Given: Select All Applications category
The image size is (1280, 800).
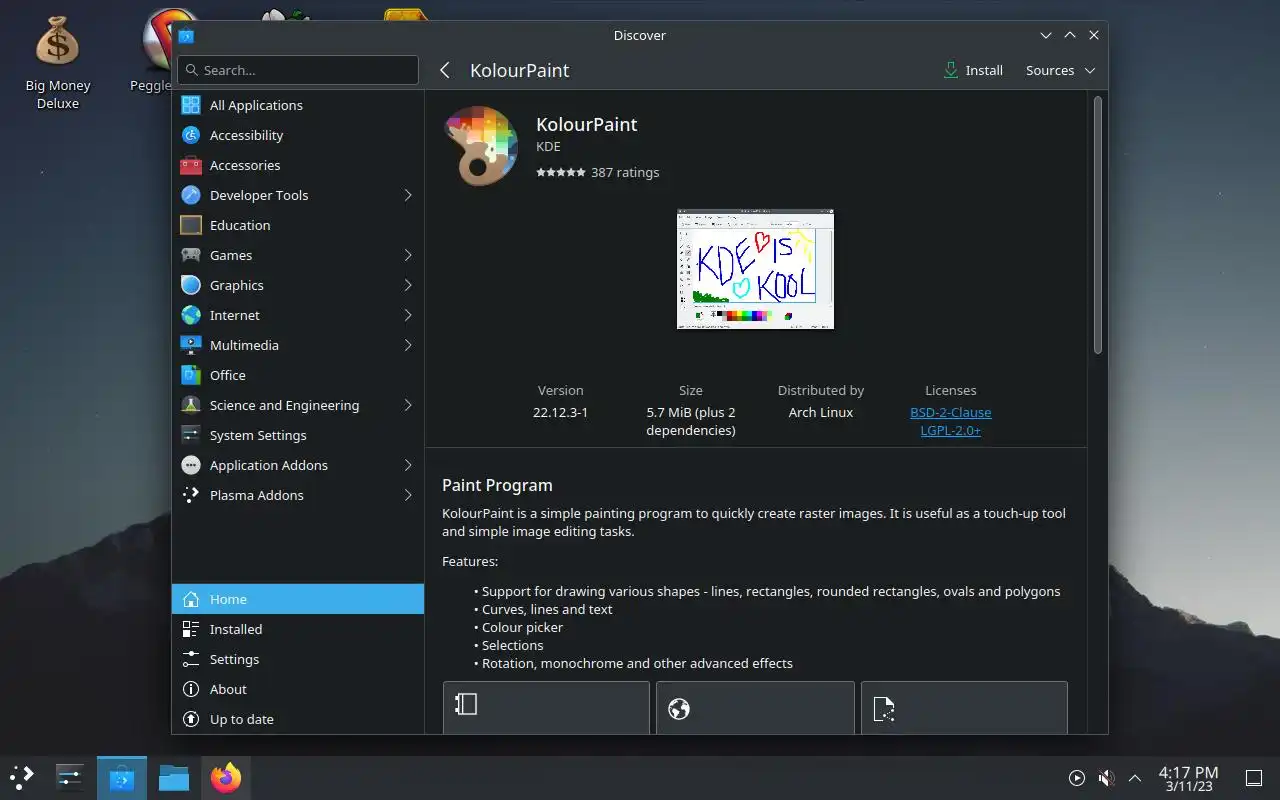Looking at the screenshot, I should coord(298,105).
